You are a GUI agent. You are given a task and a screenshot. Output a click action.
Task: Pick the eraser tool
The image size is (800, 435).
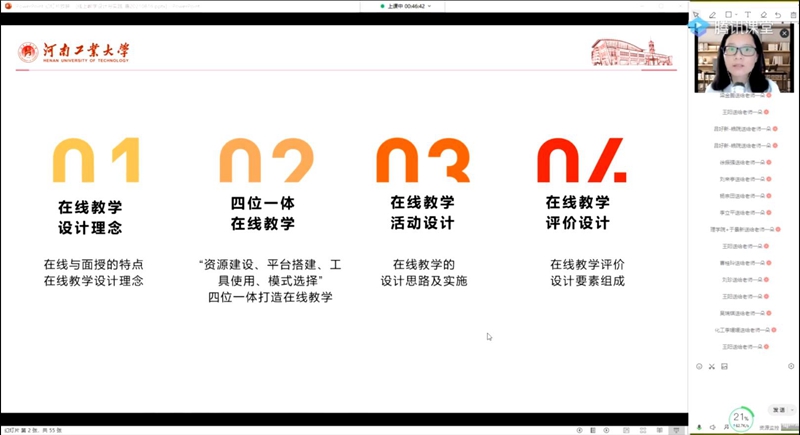(x=763, y=15)
